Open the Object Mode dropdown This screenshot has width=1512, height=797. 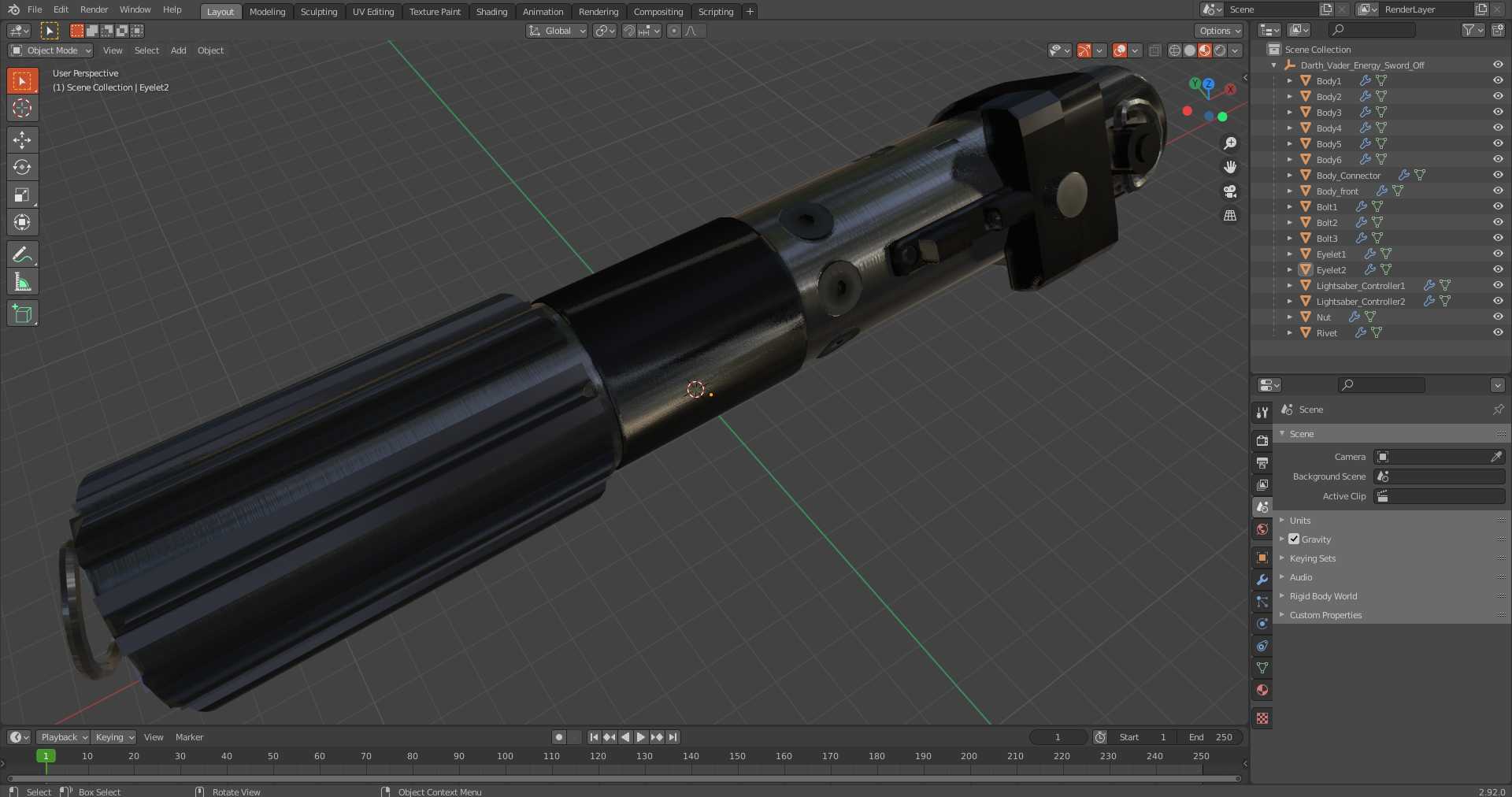51,50
